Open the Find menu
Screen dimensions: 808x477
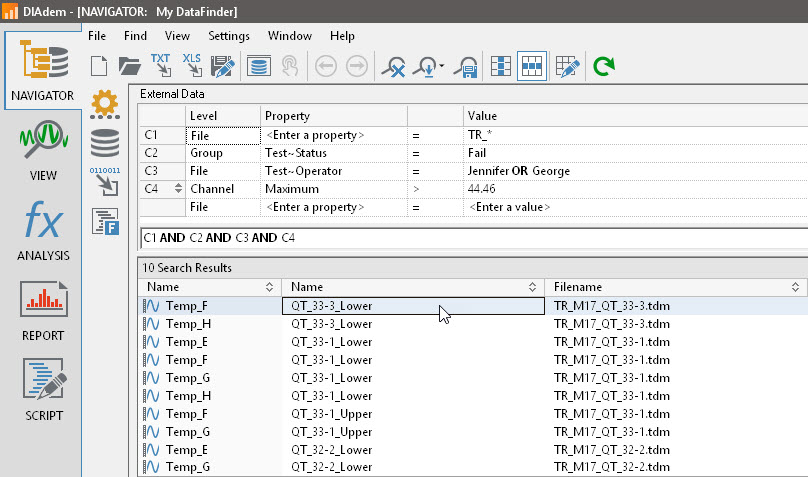click(135, 36)
